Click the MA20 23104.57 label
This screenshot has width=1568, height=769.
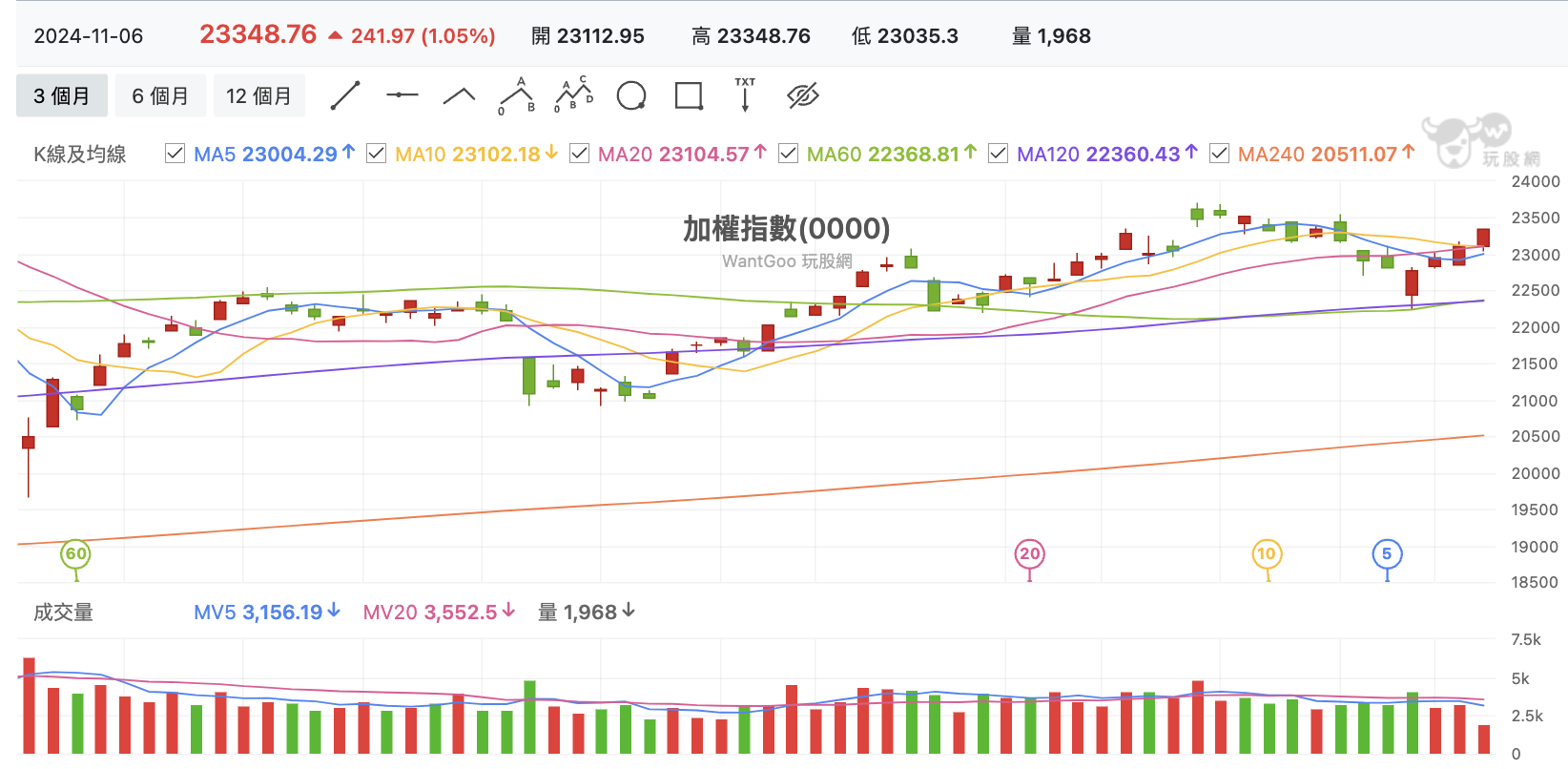(683, 154)
